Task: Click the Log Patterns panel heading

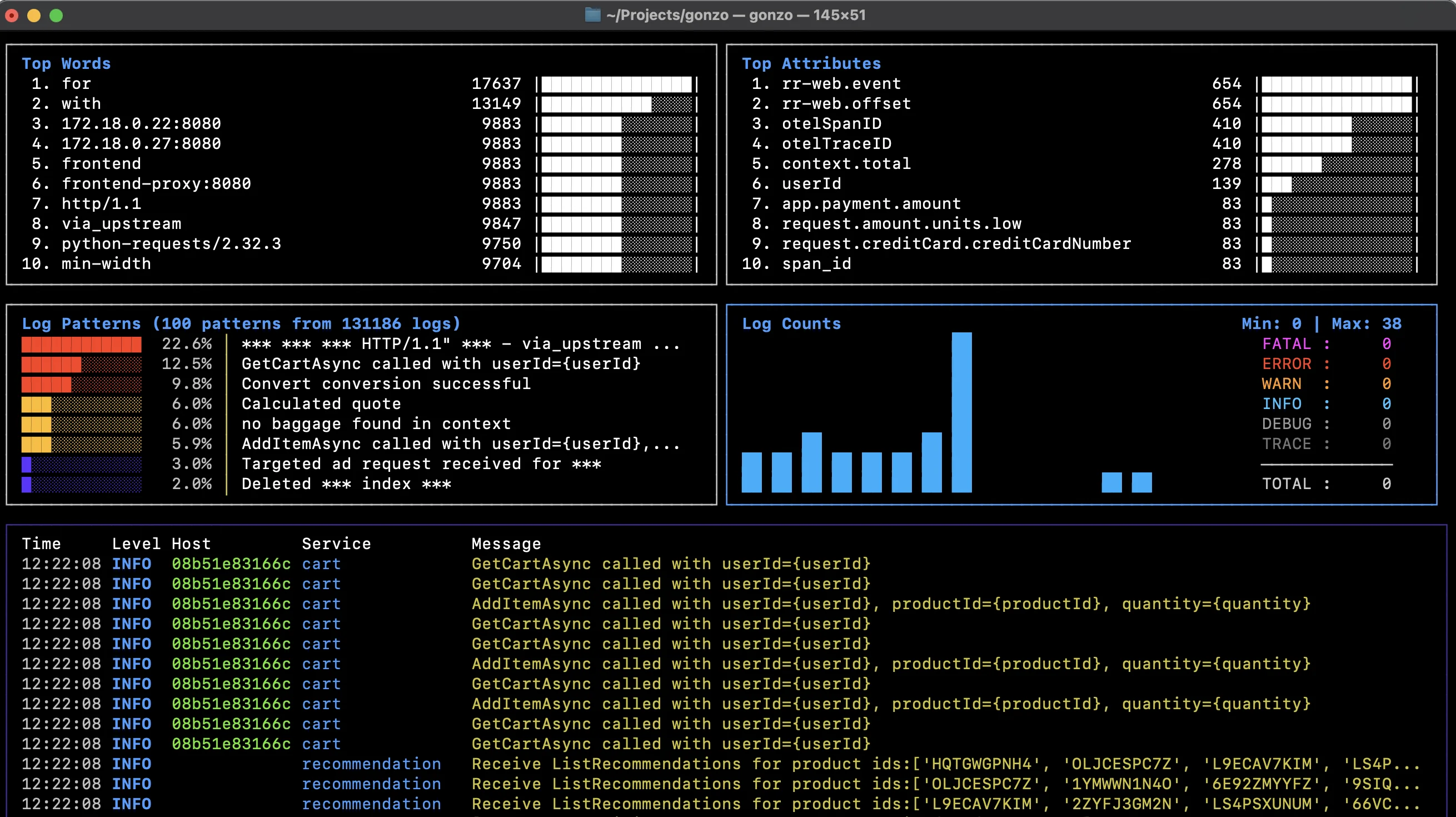Action: [x=241, y=323]
